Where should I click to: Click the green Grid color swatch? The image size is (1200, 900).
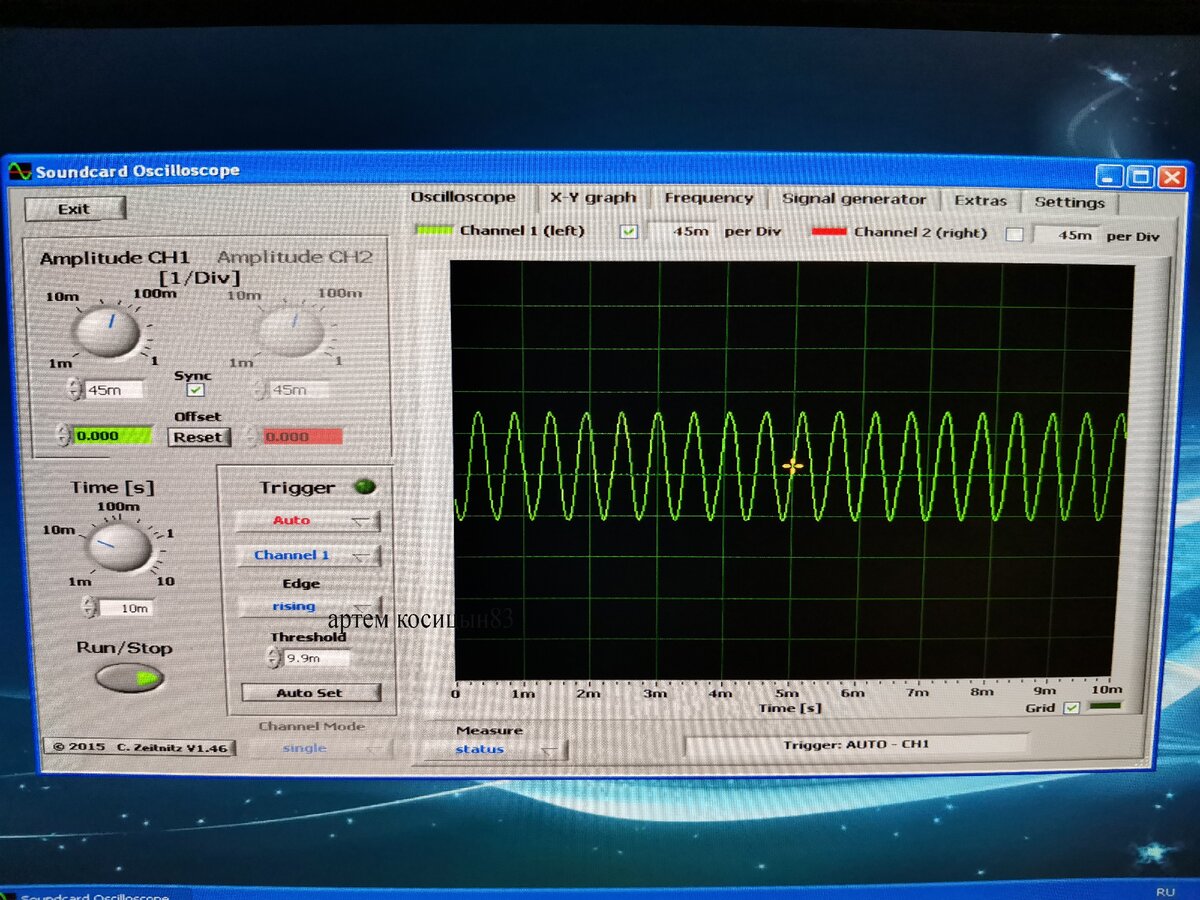1104,707
